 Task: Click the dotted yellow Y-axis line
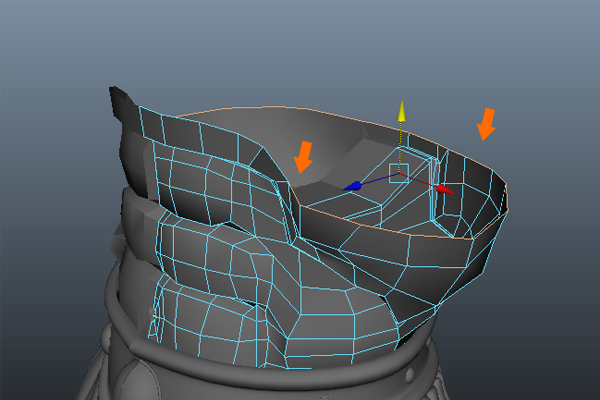[400, 142]
